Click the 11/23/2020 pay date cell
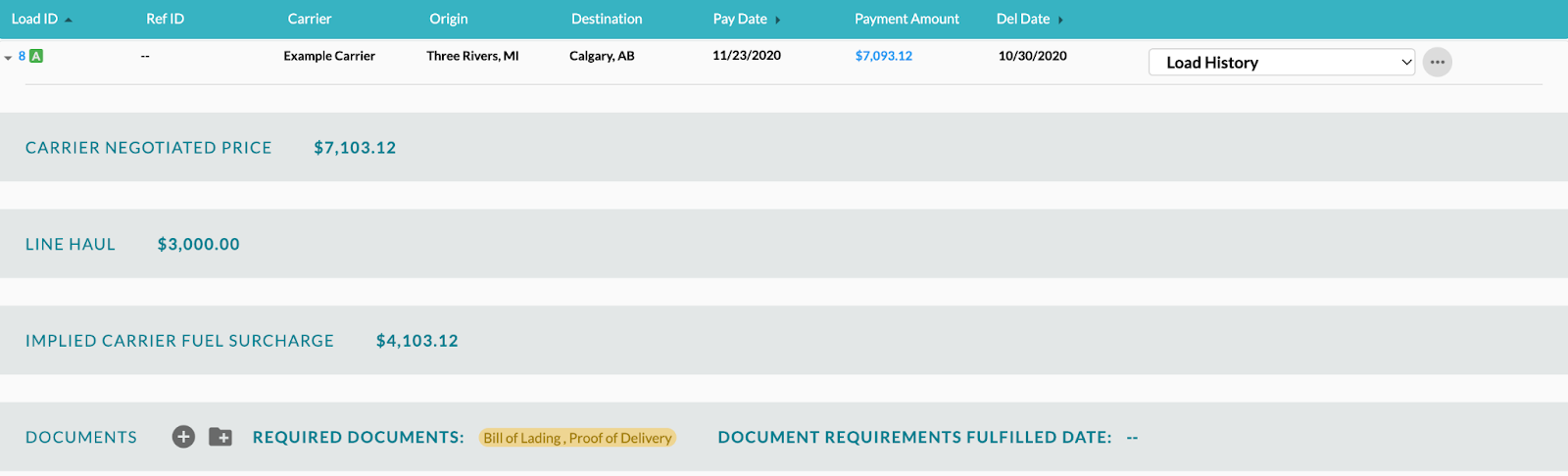 click(747, 55)
